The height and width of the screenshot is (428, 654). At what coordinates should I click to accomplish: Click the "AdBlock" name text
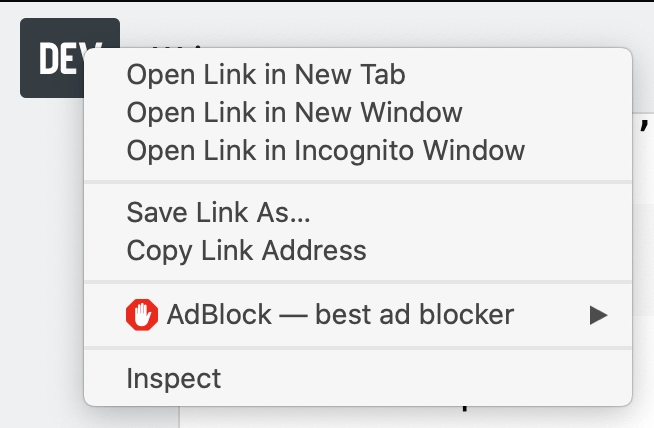tap(219, 315)
